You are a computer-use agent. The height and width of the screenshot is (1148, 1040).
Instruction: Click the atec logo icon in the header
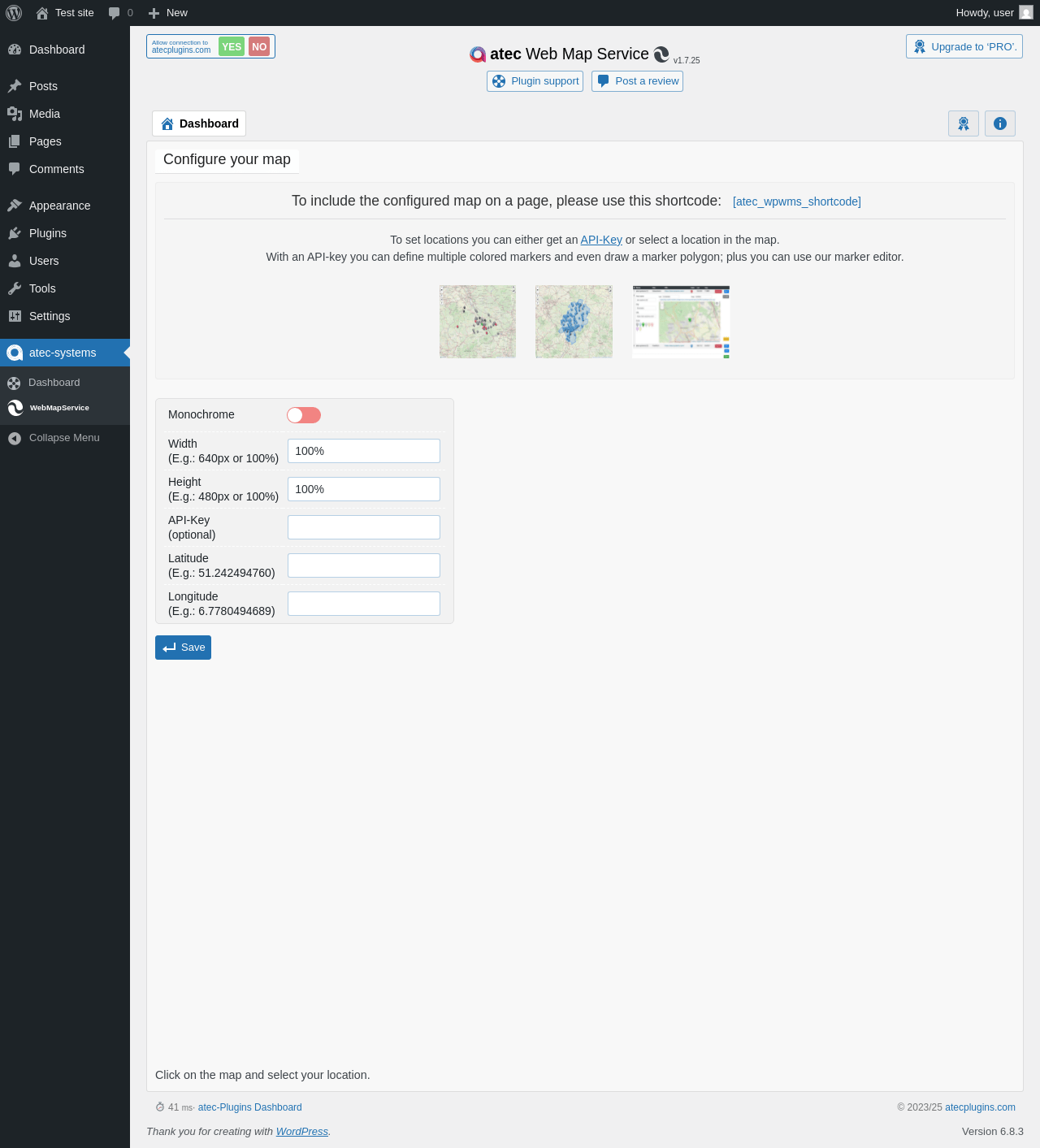pyautogui.click(x=478, y=54)
